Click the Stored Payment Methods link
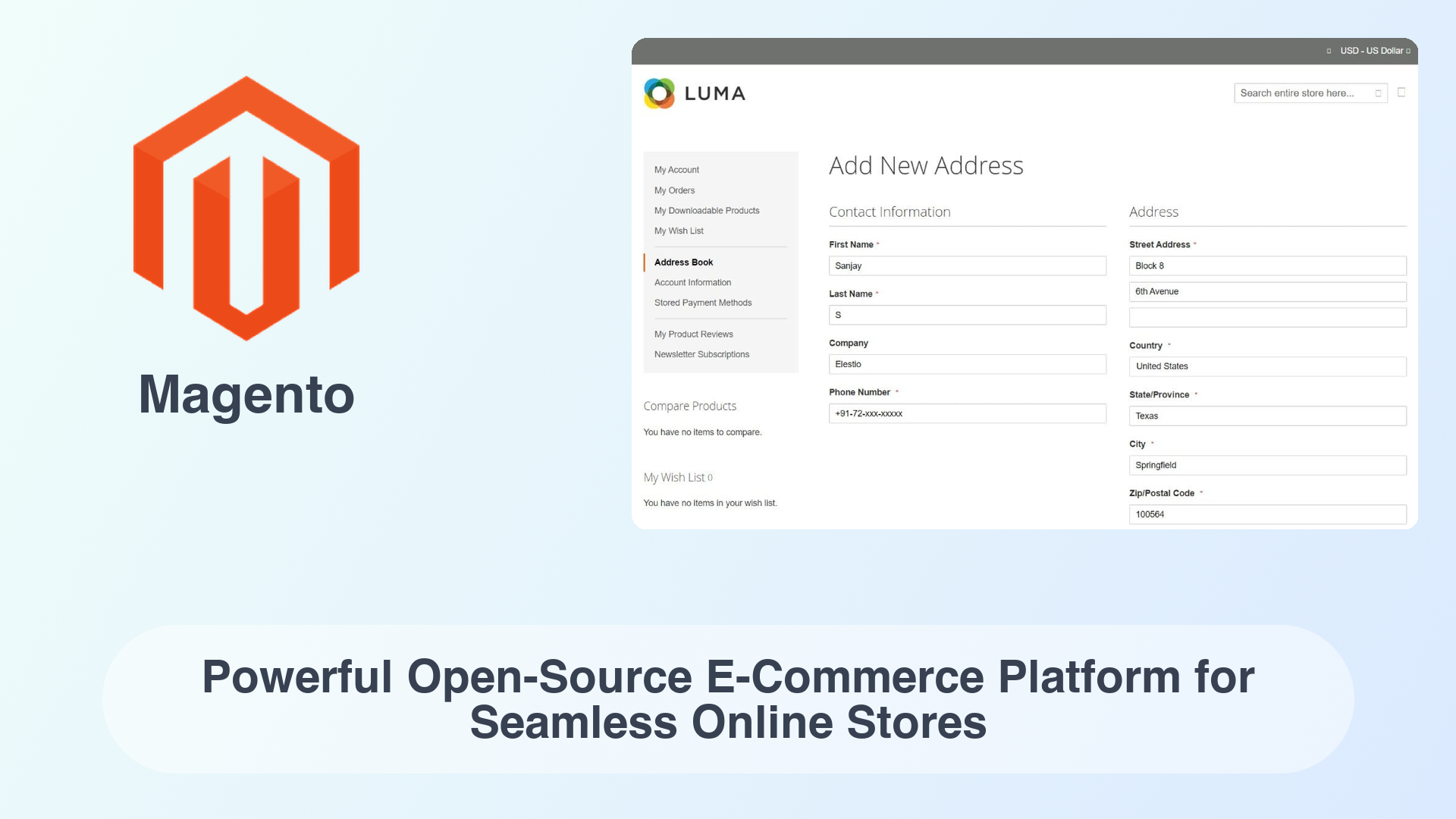The image size is (1456, 819). coord(703,302)
